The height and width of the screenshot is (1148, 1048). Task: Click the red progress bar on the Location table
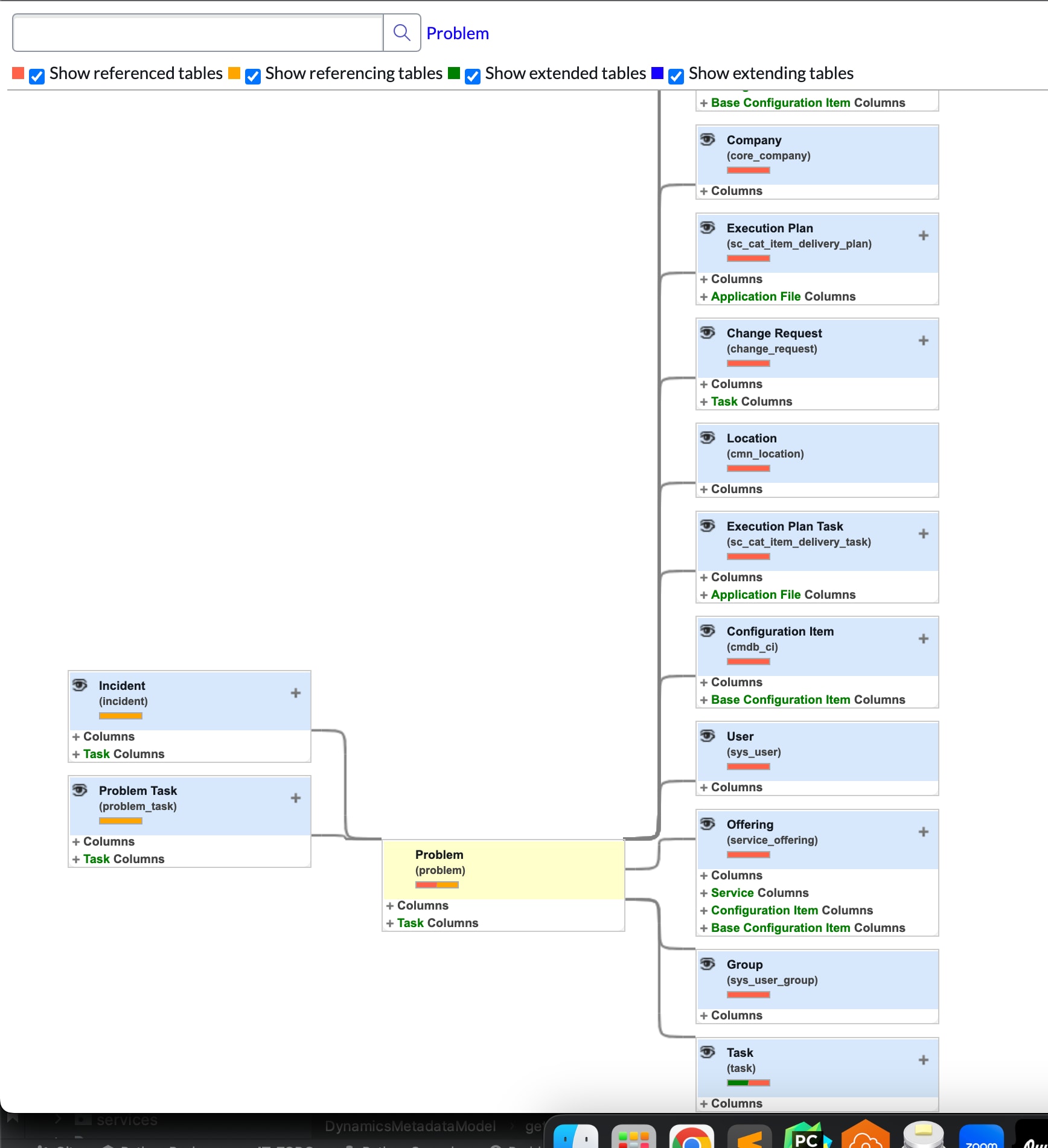pos(748,468)
